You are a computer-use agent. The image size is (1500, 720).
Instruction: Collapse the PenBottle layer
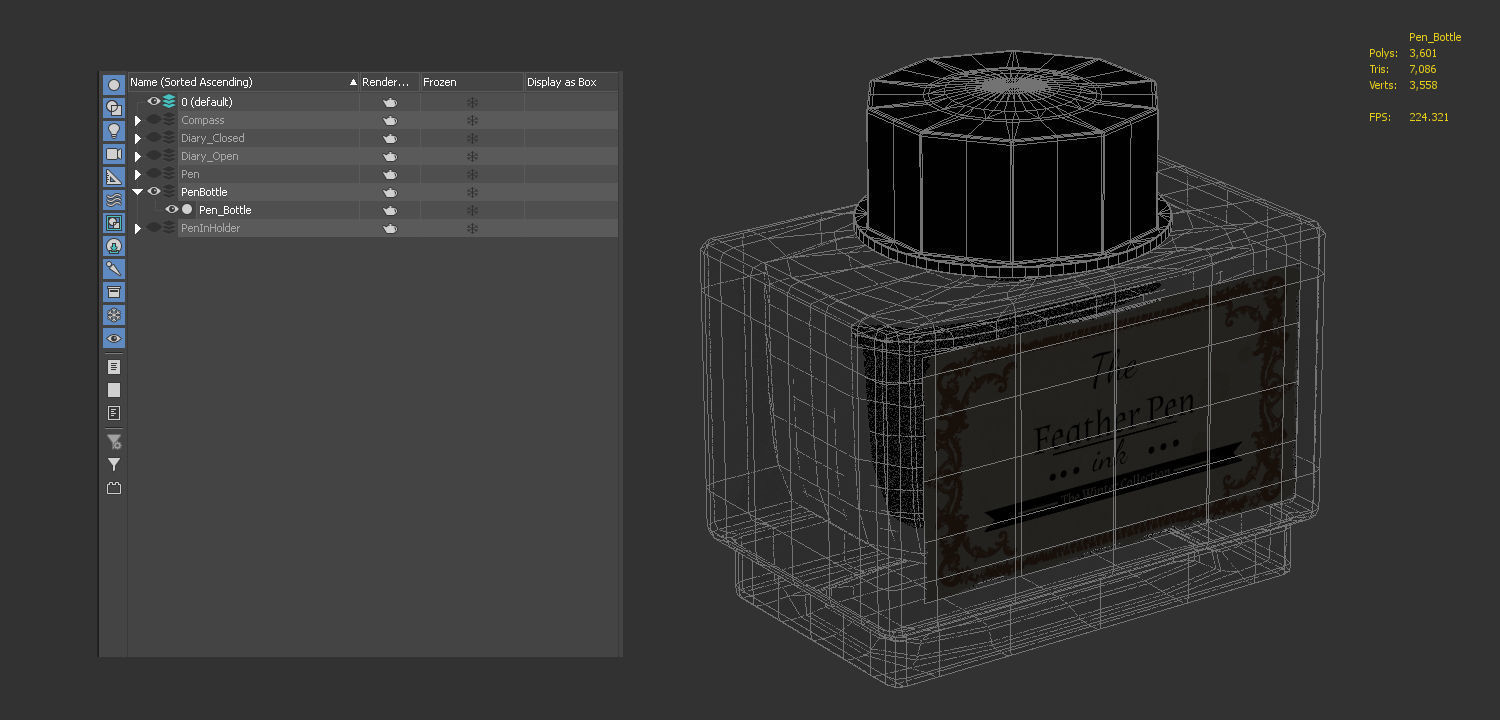[138, 192]
